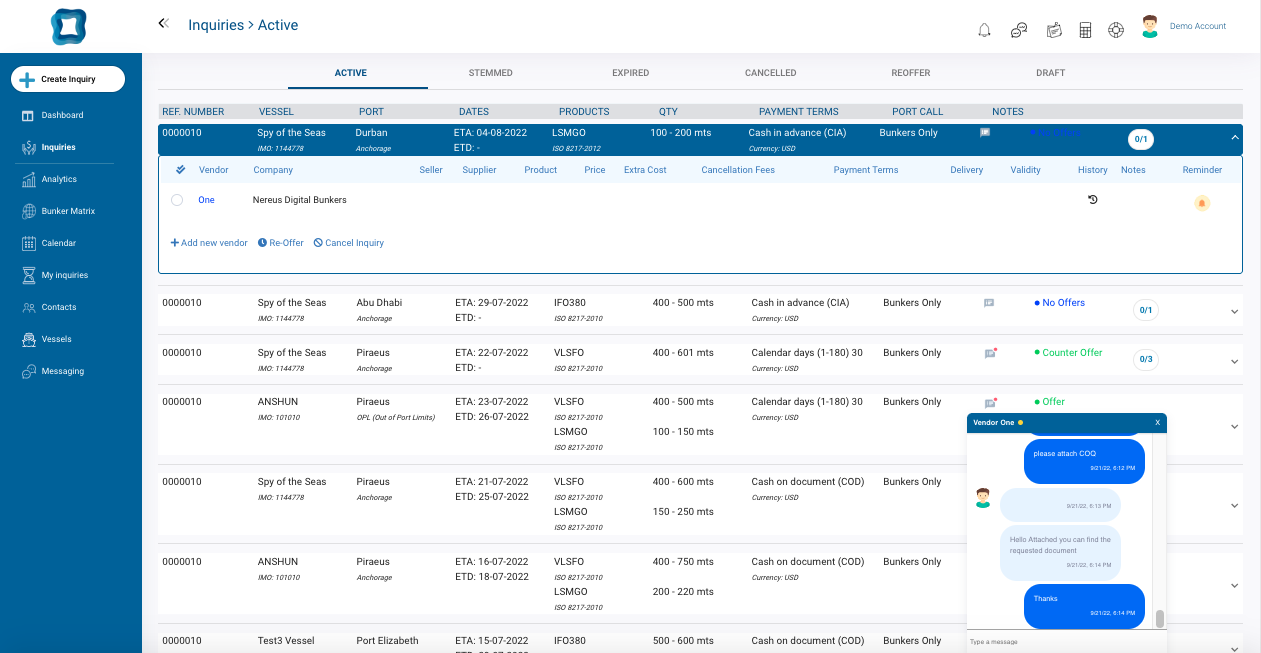Viewport: 1261px width, 653px height.
Task: Open the sticky notes icon
Action: click(x=1053, y=30)
